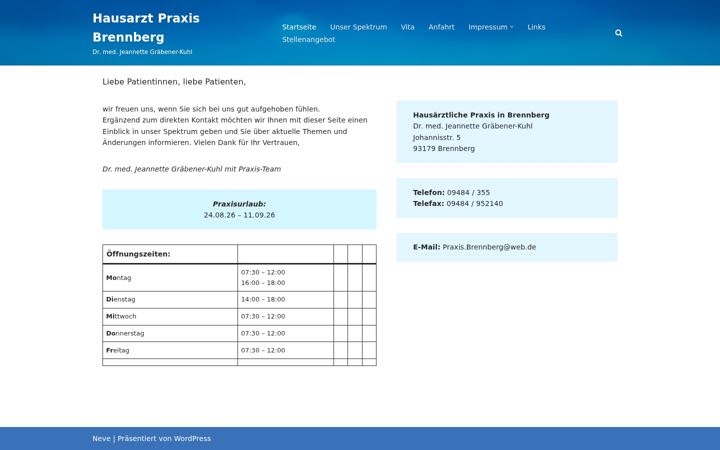Click the Praxis.Brennberg@web.de email address
The width and height of the screenshot is (720, 450).
[489, 247]
